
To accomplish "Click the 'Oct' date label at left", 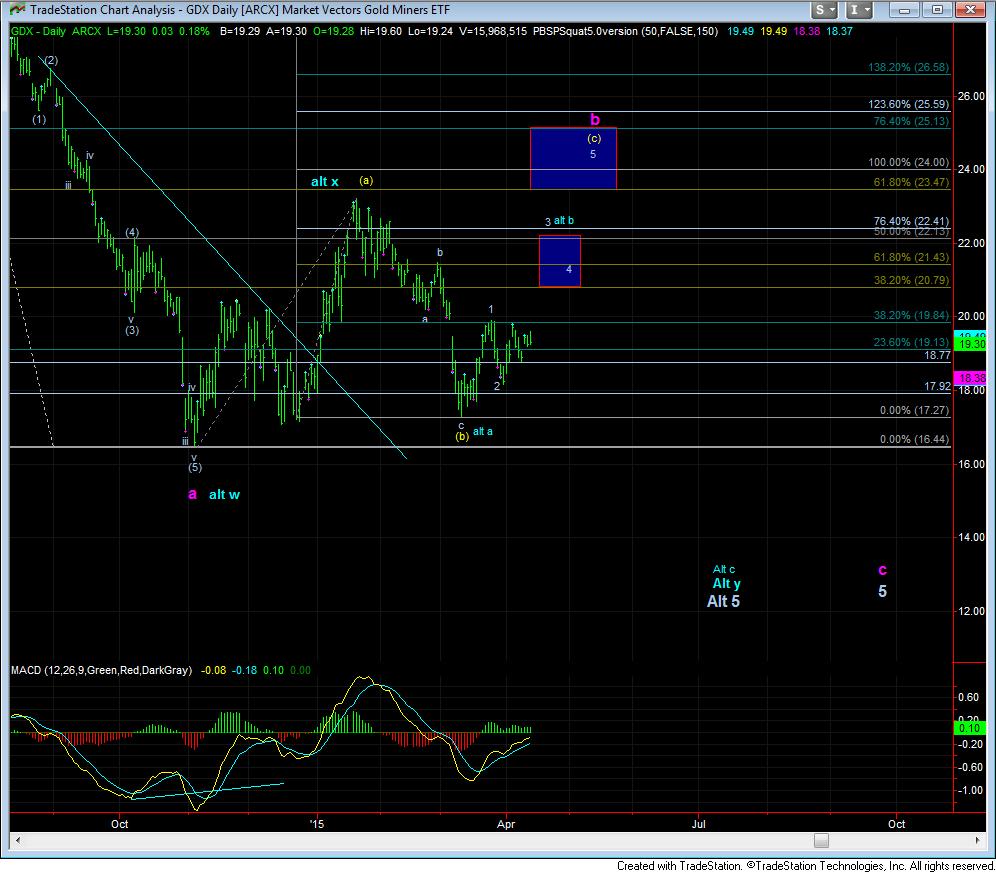I will pyautogui.click(x=119, y=824).
